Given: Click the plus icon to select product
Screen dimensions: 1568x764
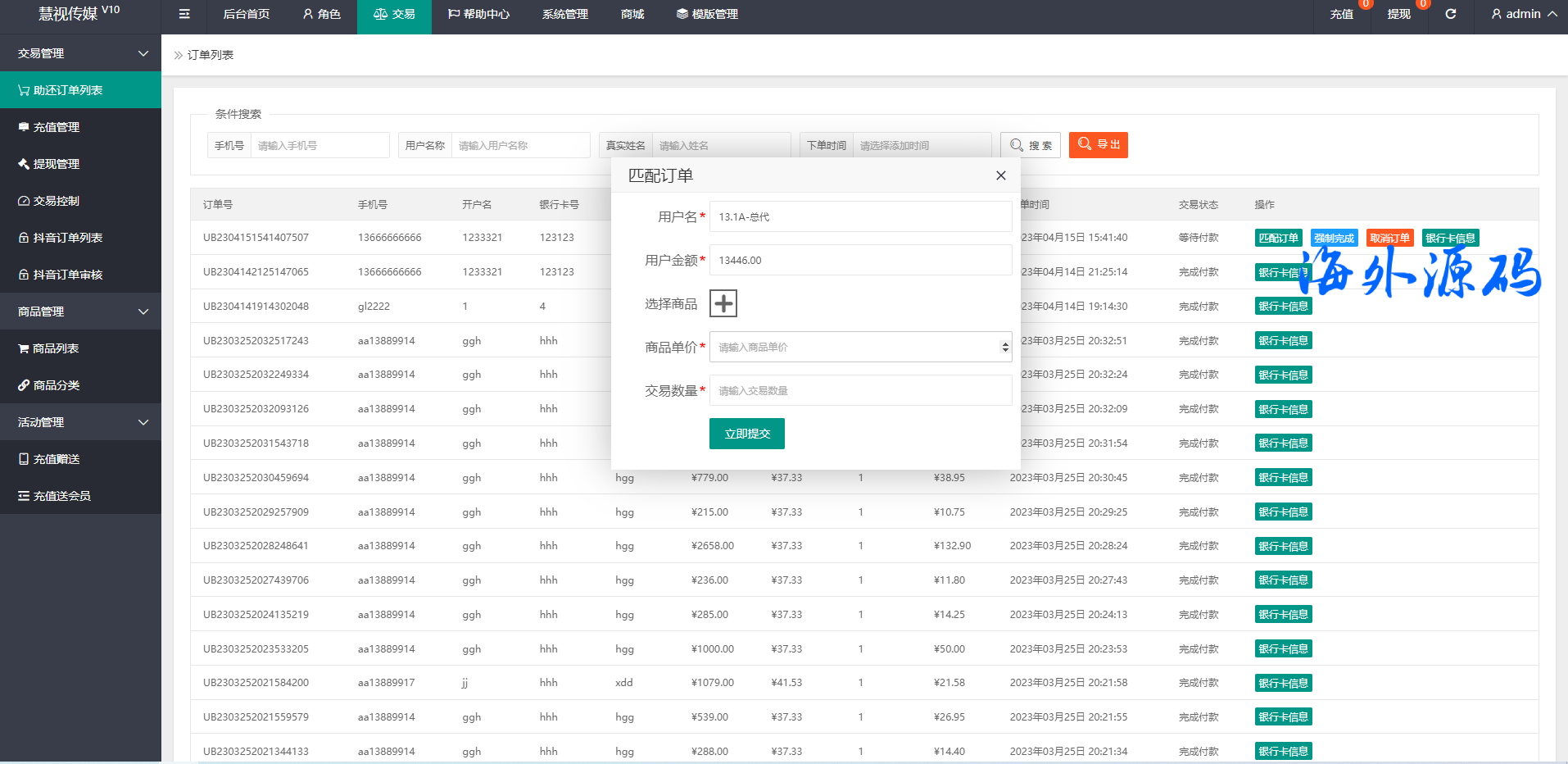Looking at the screenshot, I should 723,303.
